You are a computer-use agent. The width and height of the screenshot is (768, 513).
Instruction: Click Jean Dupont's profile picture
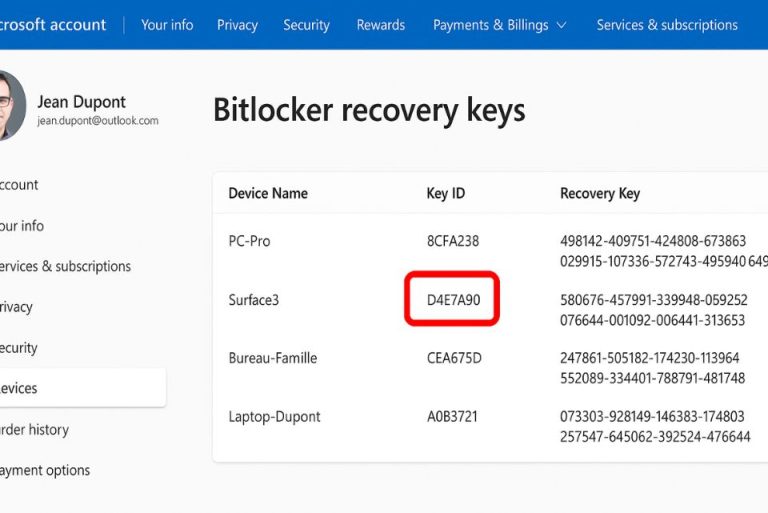click(12, 105)
